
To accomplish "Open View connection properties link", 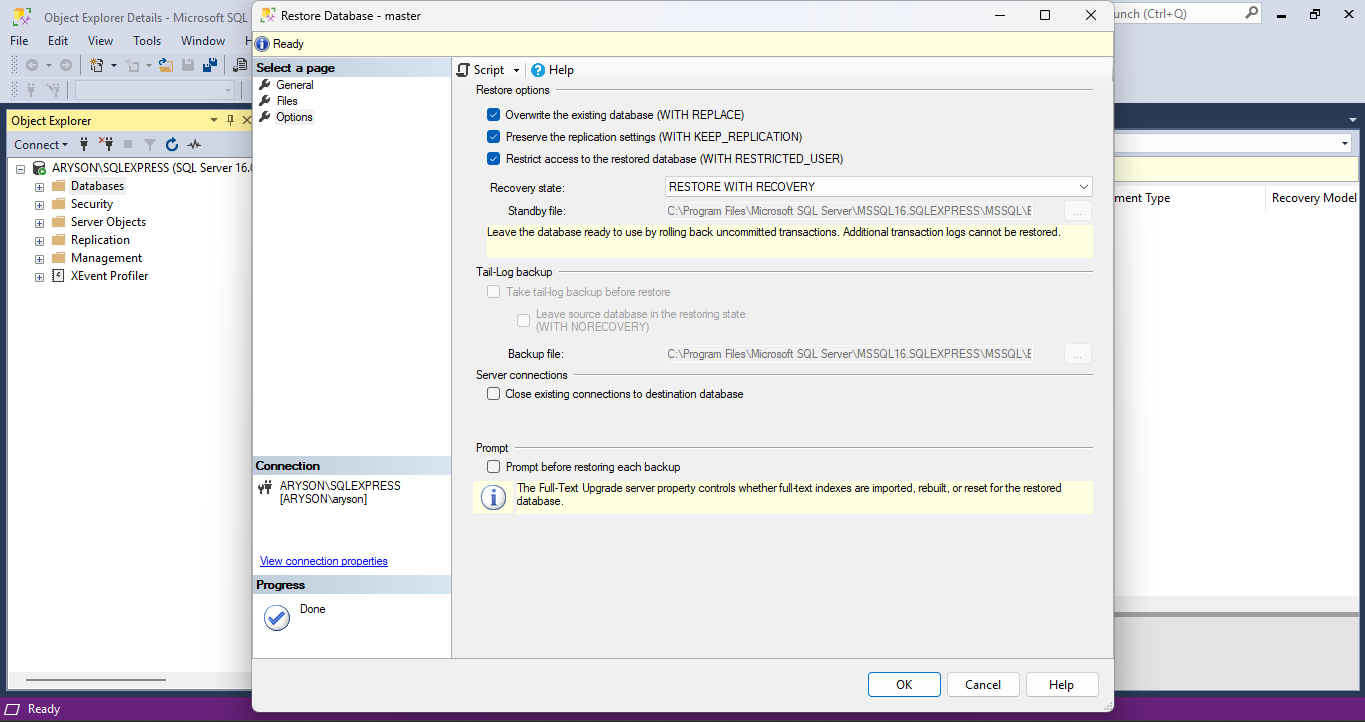I will click(x=322, y=561).
